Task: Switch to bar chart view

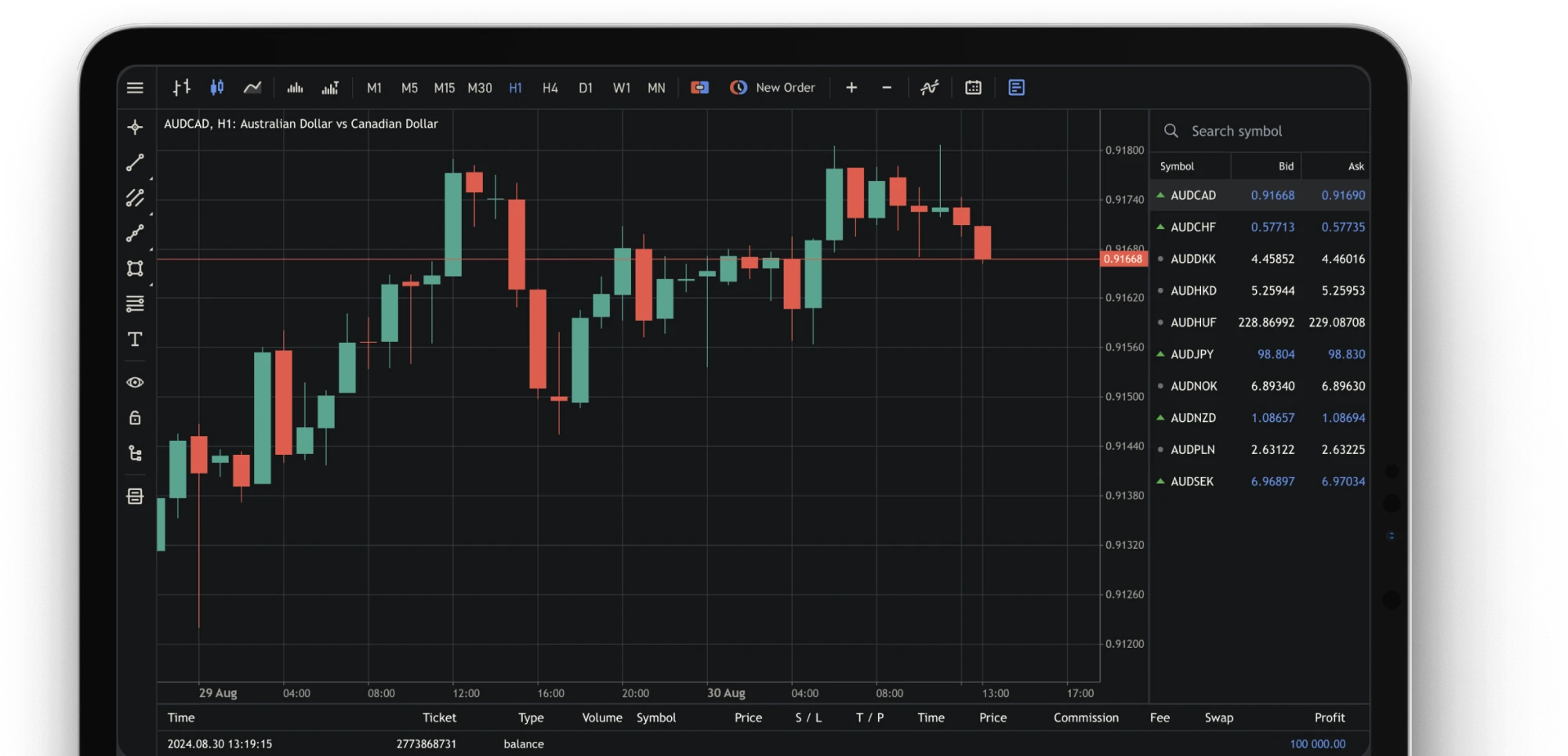Action: (182, 88)
